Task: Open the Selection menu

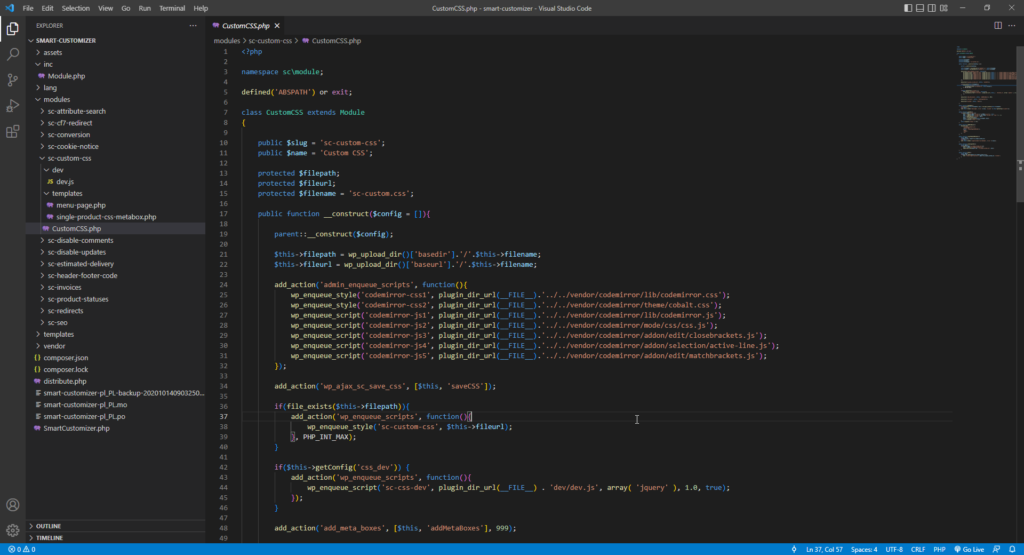Action: click(75, 8)
